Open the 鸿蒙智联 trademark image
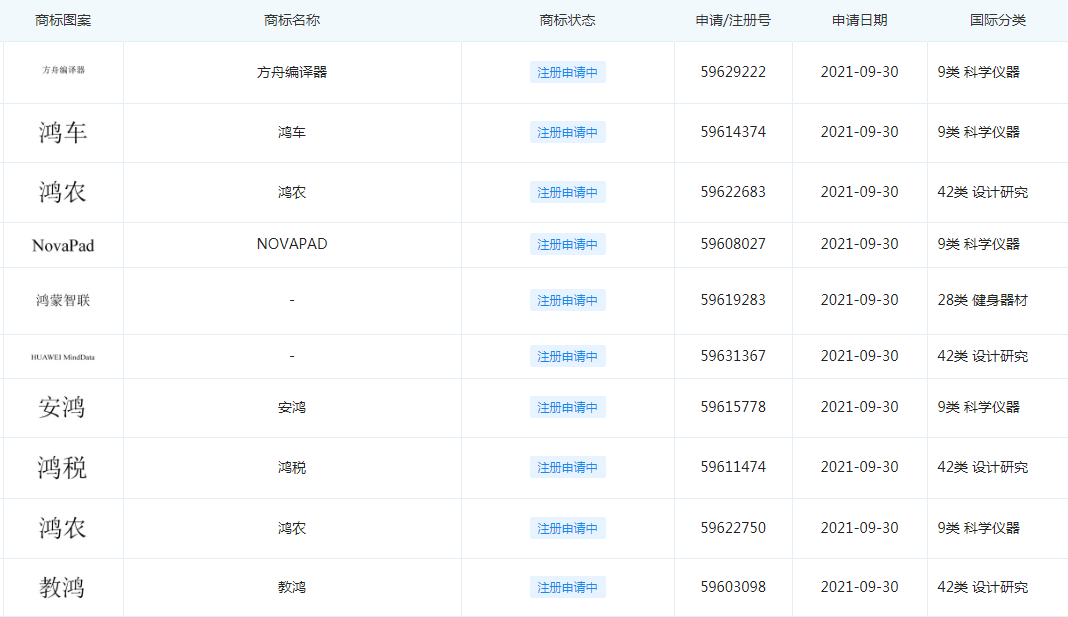This screenshot has height=617, width=1068. [x=63, y=300]
